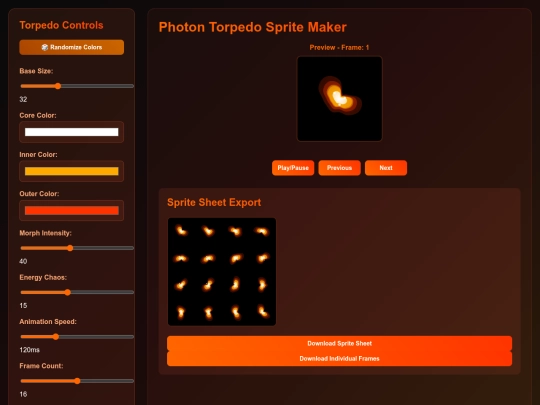
Task: Click the Morph Intensity value 40
Action: point(23,261)
